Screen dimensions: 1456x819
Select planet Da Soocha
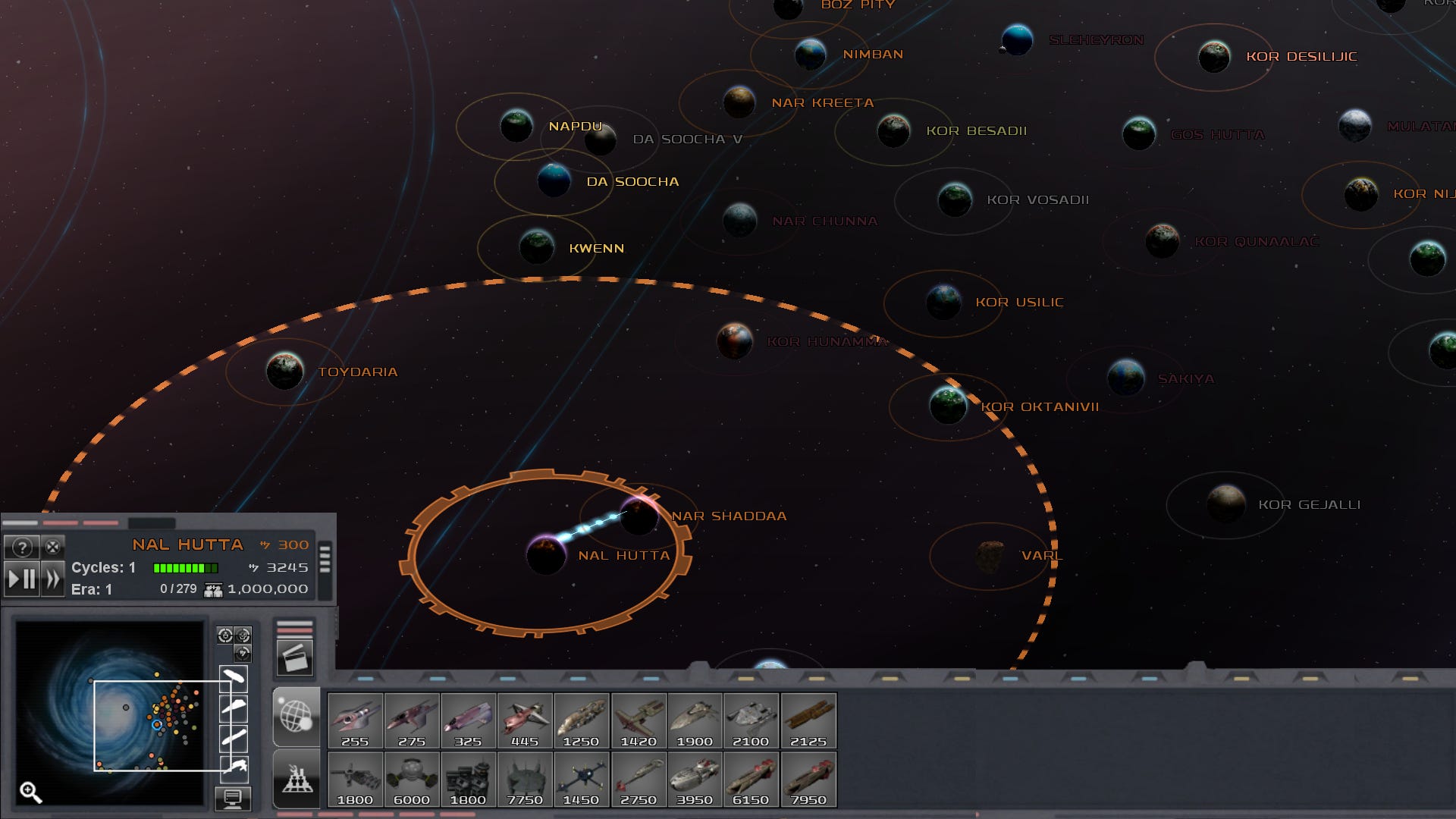click(x=554, y=180)
